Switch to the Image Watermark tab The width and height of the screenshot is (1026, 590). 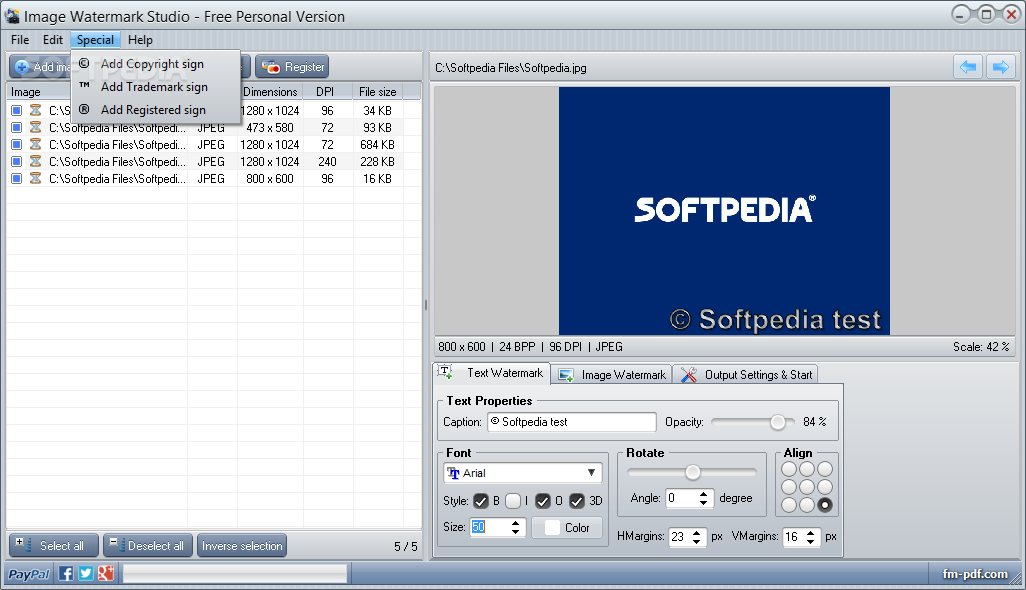tap(611, 375)
